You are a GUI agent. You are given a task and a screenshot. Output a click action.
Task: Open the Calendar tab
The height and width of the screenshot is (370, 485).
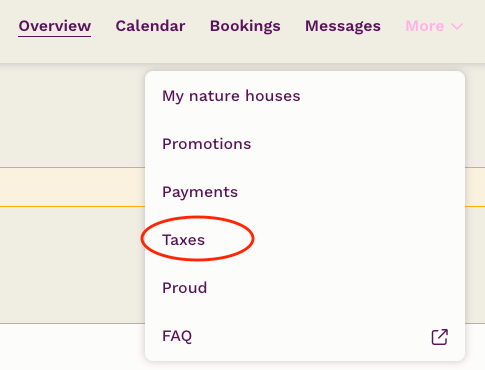coord(150,26)
